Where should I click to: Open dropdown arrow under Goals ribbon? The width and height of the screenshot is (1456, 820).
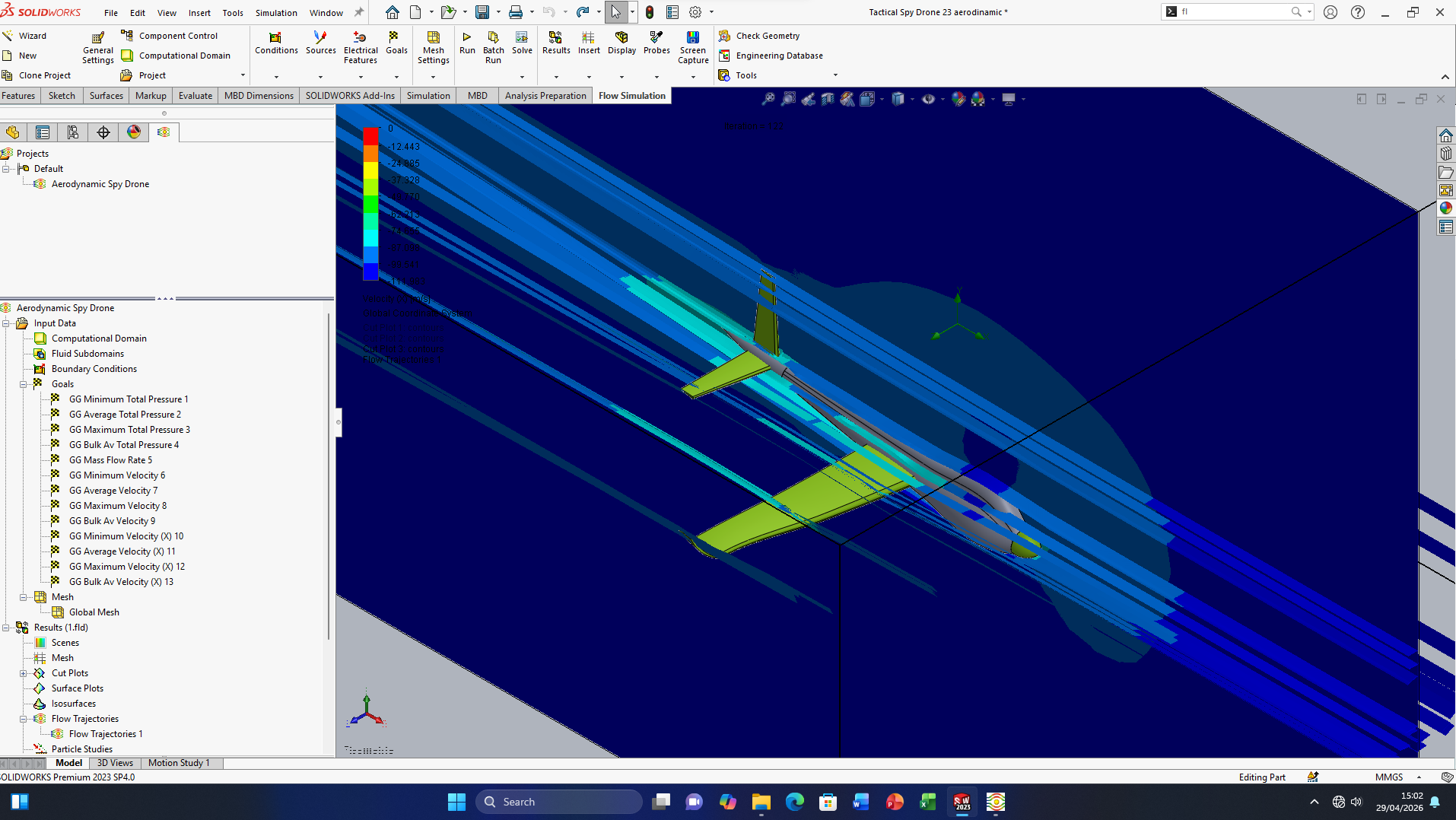coord(396,77)
